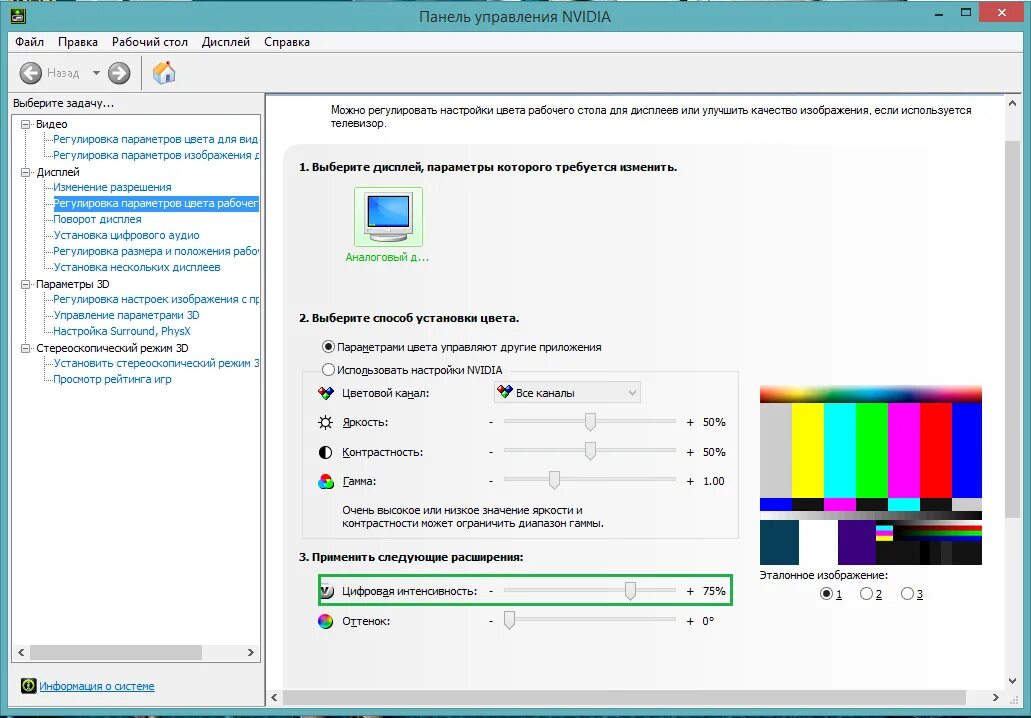Choose reference image 1 radio button
The width and height of the screenshot is (1031, 718).
[x=827, y=594]
